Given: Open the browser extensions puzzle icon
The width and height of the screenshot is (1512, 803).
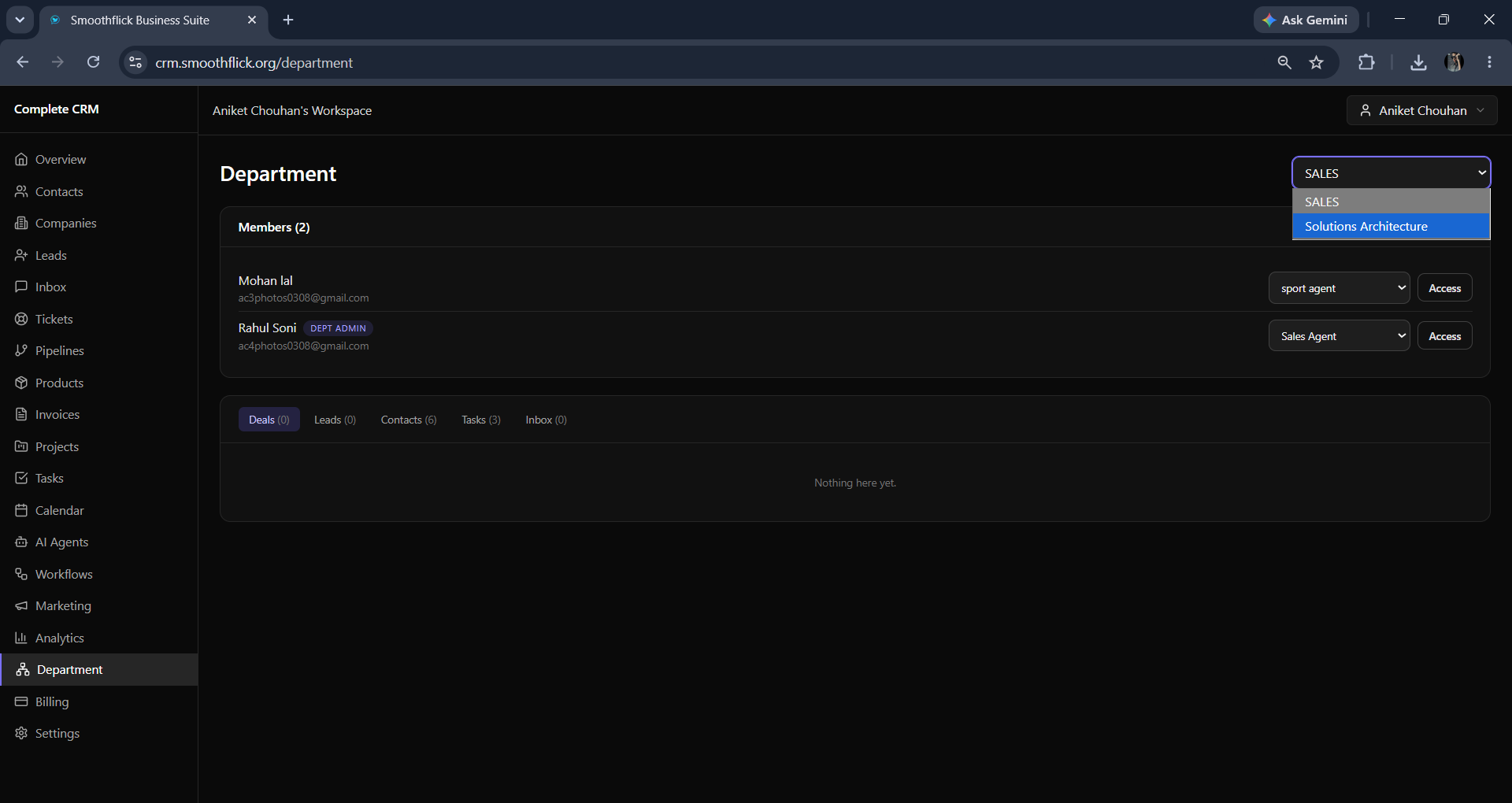Looking at the screenshot, I should pyautogui.click(x=1366, y=62).
